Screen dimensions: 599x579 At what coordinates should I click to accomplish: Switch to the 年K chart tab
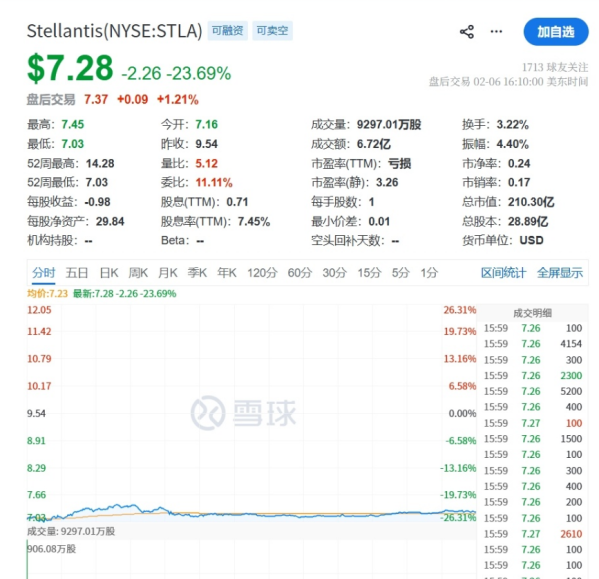click(x=227, y=273)
